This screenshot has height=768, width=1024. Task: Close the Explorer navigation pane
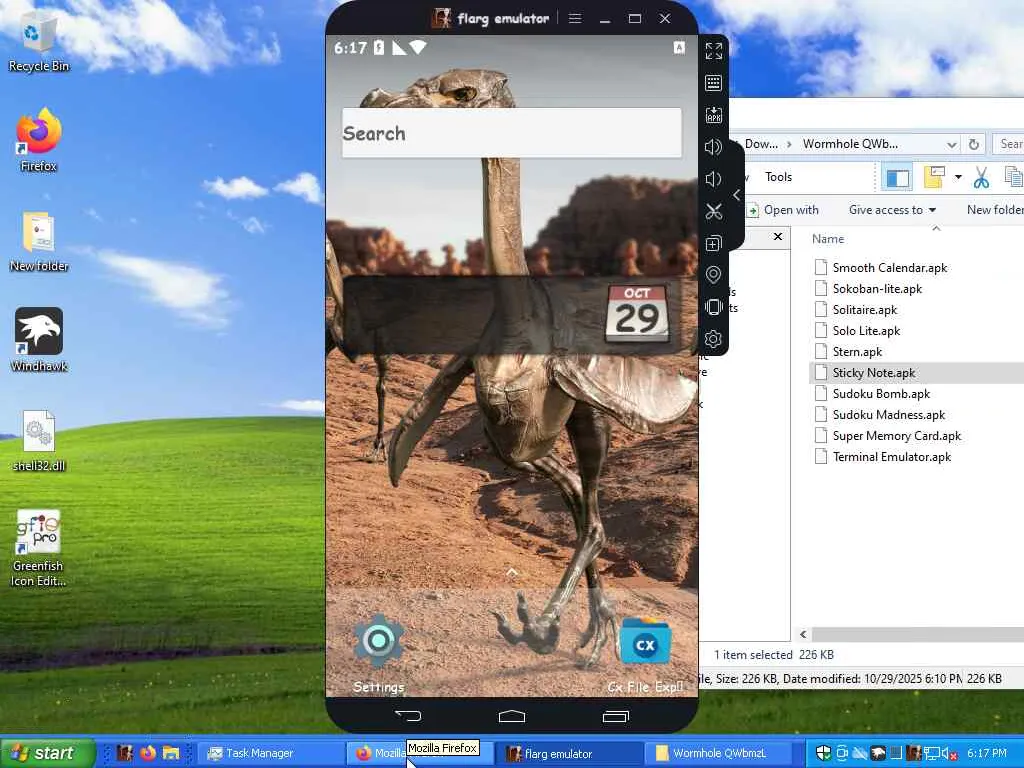tap(778, 236)
